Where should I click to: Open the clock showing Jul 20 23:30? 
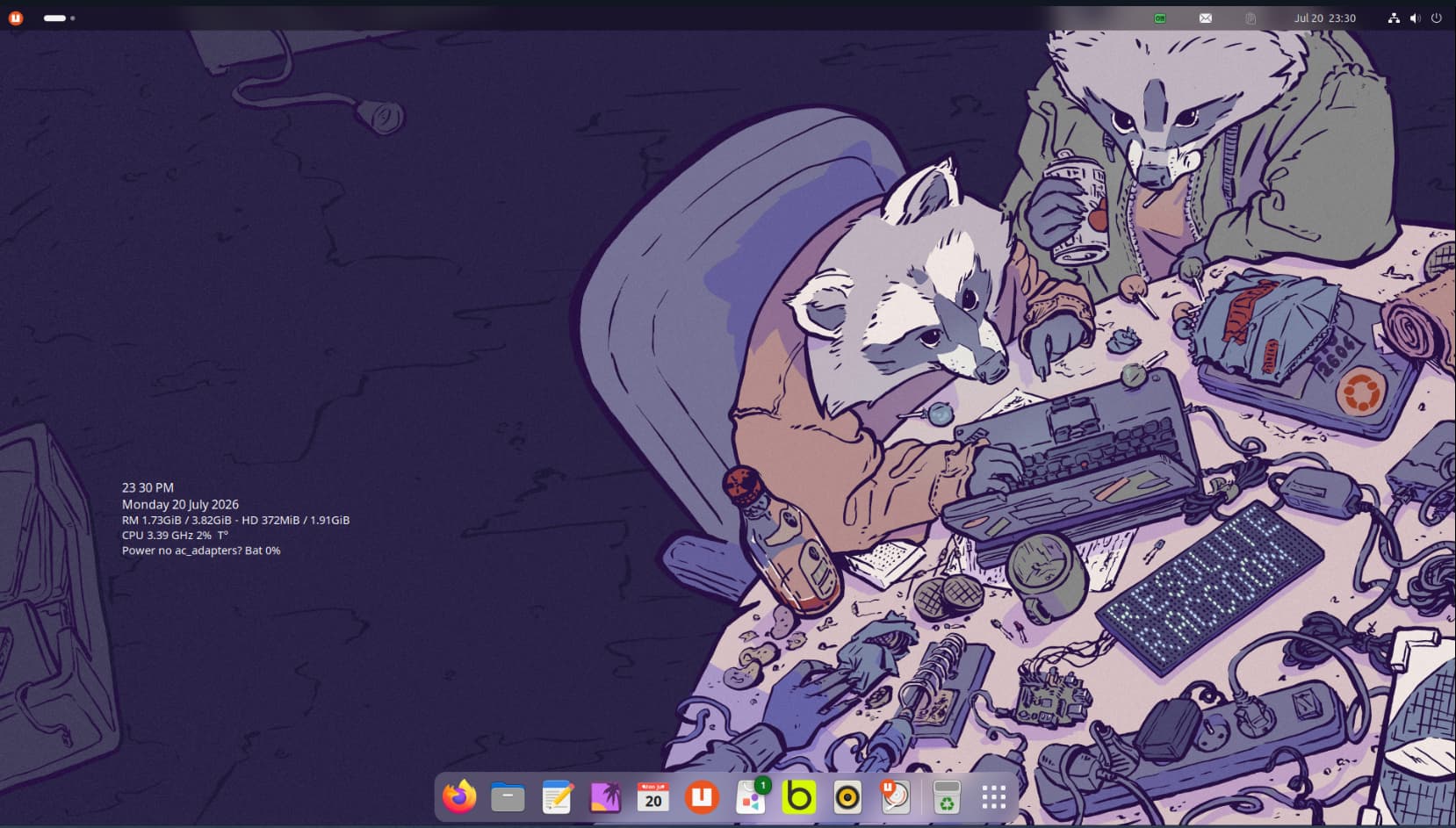click(1324, 18)
